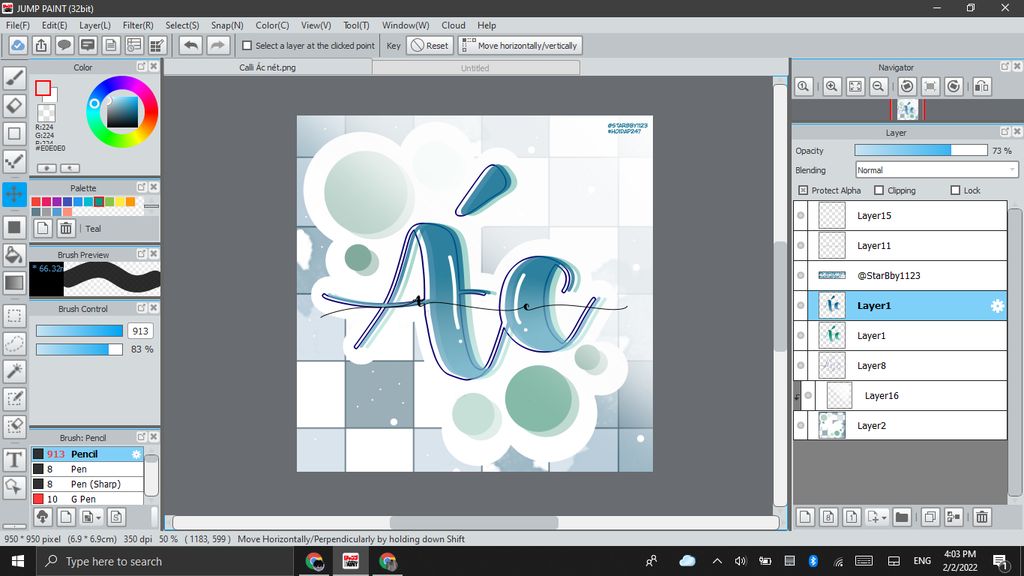Zoom in using the Navigator magnifier
This screenshot has height=576, width=1024.
click(832, 87)
